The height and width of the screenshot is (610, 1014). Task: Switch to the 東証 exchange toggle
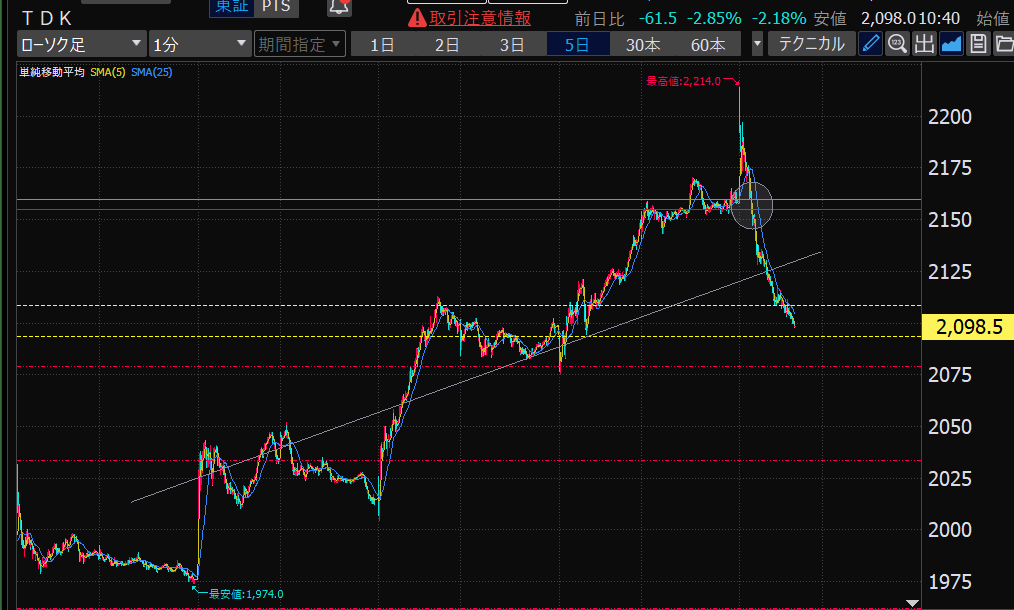tap(230, 7)
